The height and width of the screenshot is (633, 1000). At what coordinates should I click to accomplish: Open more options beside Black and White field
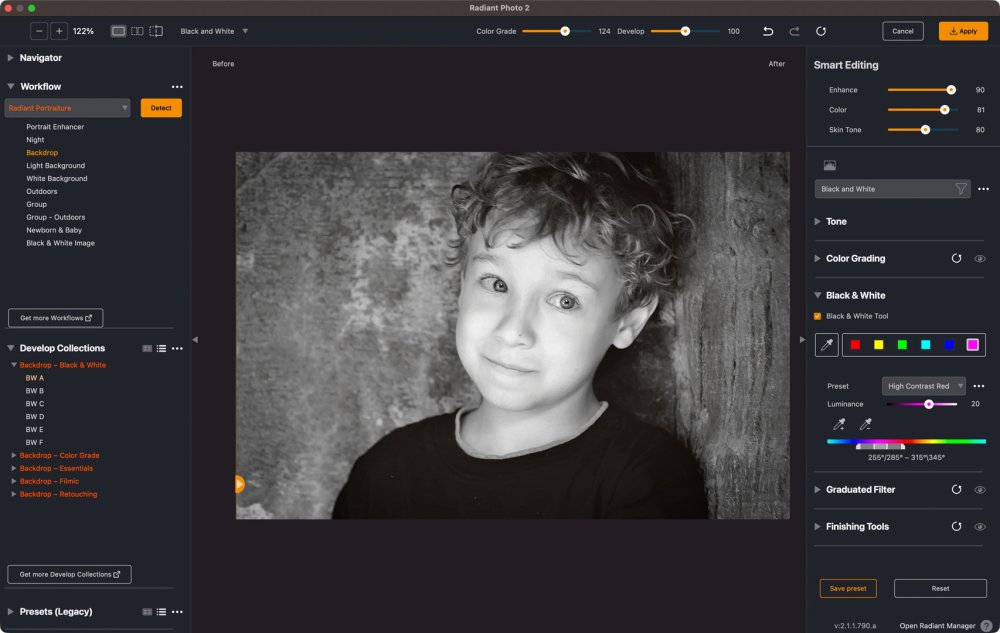(x=983, y=189)
